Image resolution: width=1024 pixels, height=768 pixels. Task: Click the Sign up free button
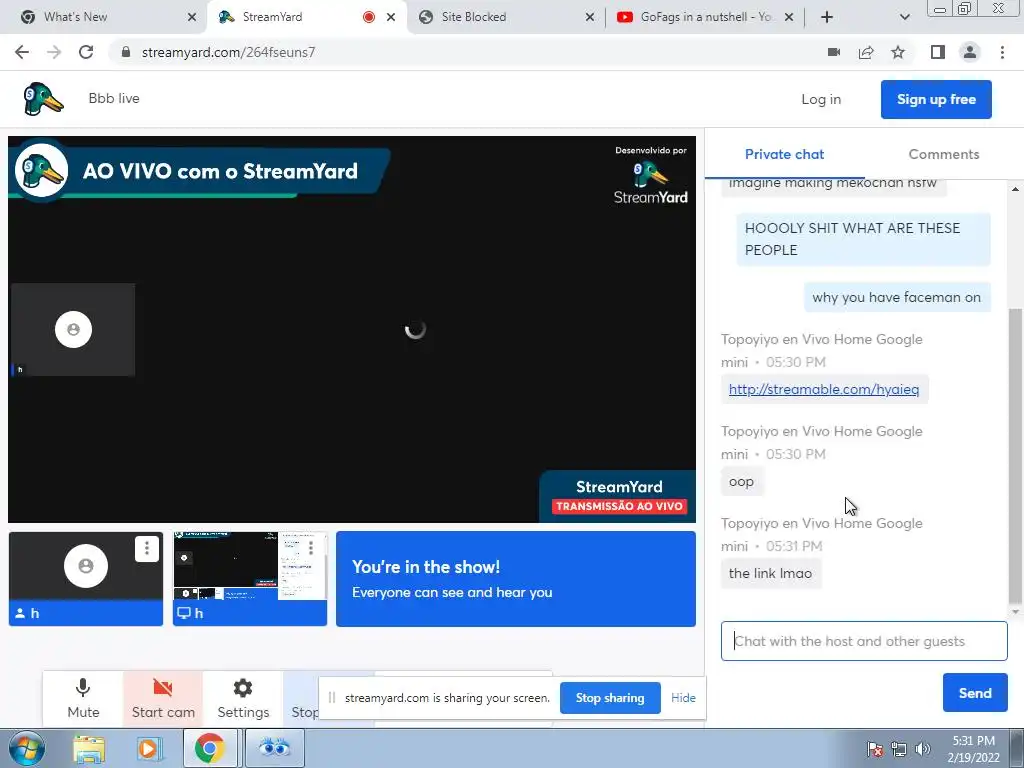[x=936, y=99]
